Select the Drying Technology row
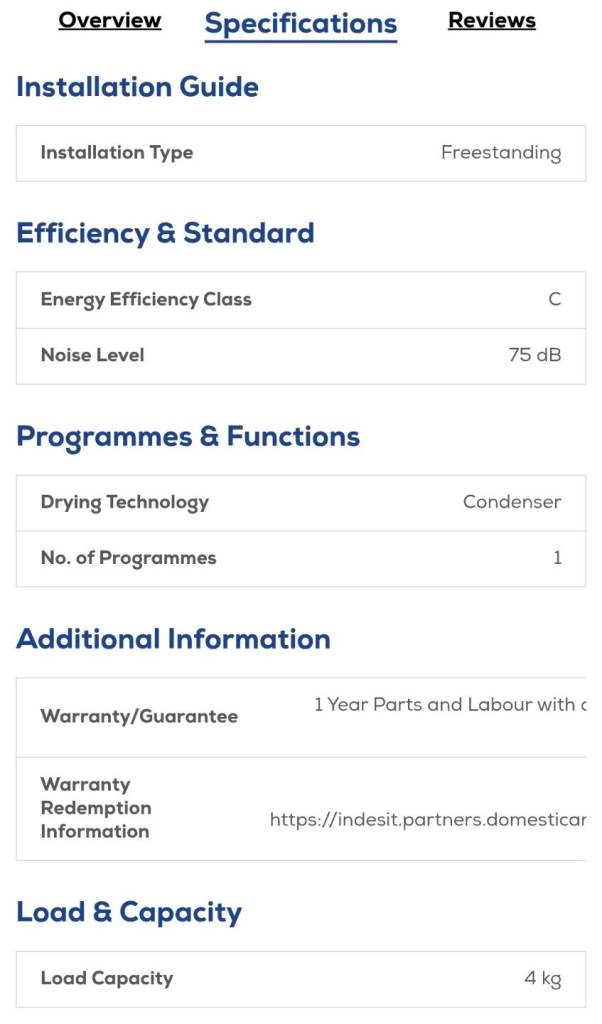The height and width of the screenshot is (1024, 602). click(x=300, y=502)
